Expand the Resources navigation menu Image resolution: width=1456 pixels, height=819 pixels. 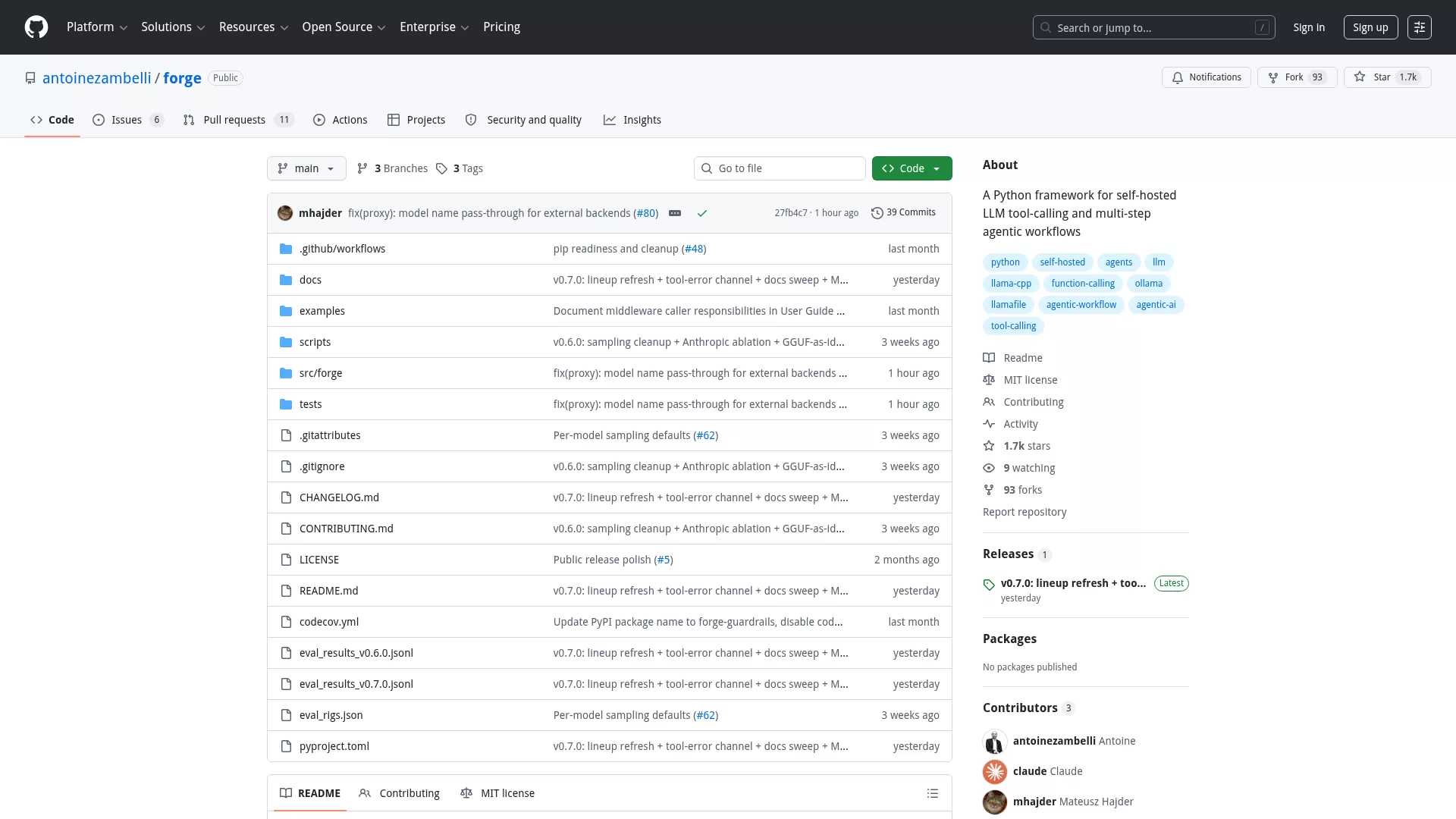click(x=253, y=27)
